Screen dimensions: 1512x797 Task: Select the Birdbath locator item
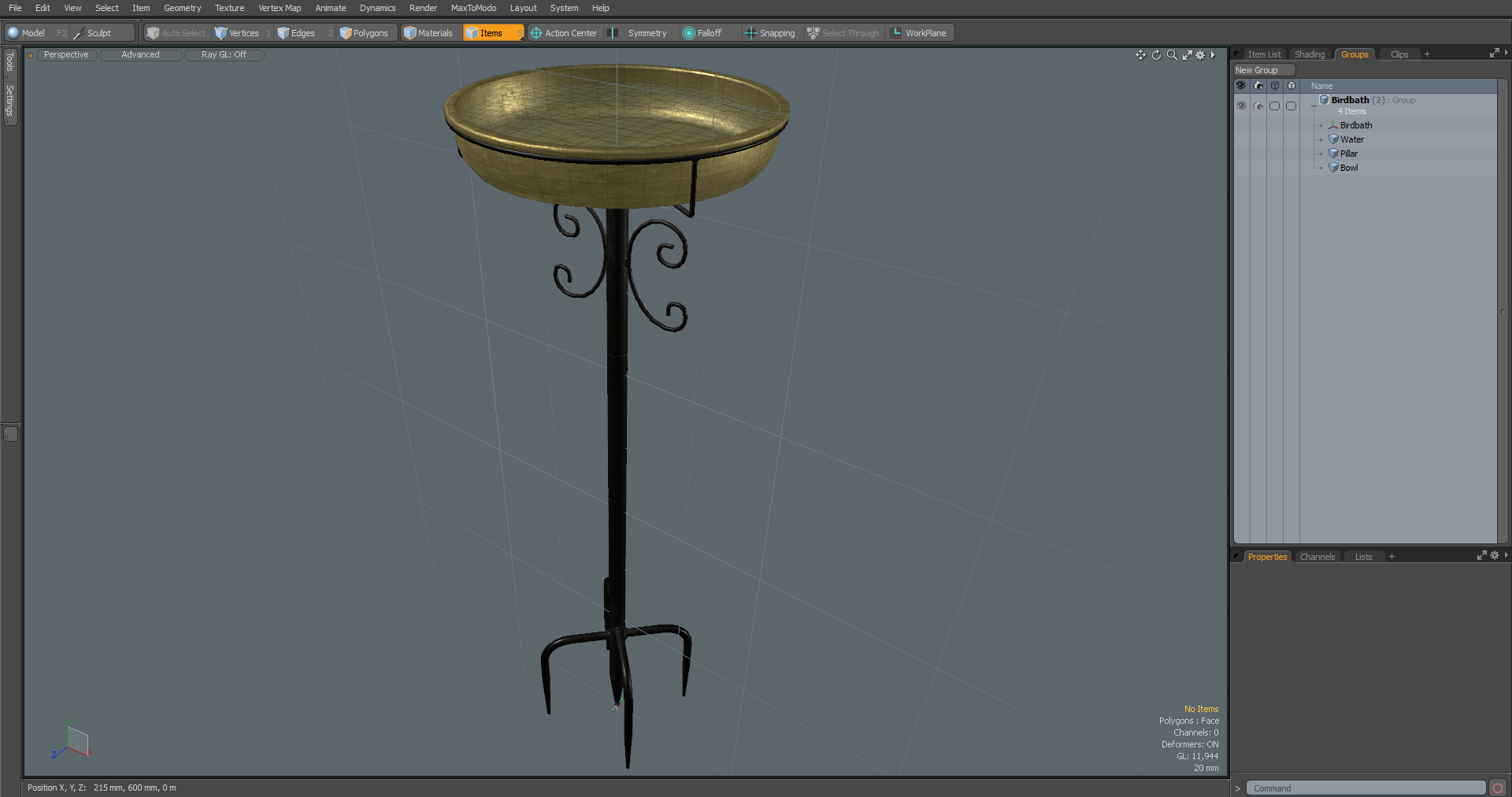point(1355,125)
